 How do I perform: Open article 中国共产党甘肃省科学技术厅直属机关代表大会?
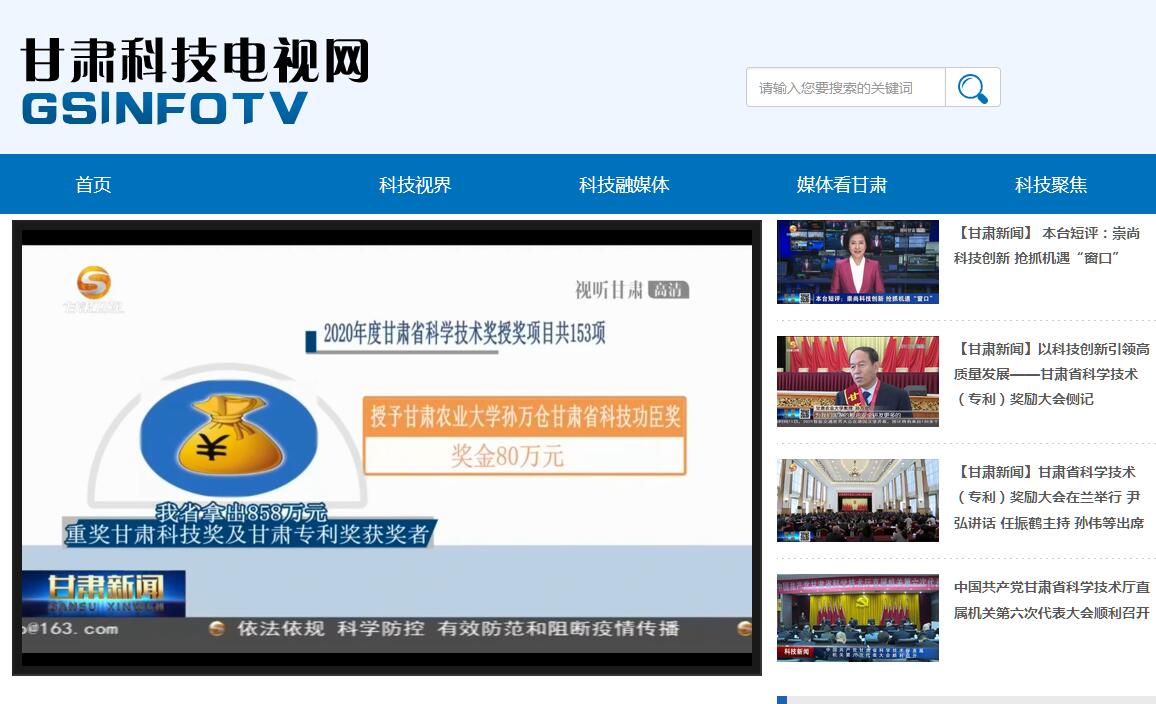click(x=1051, y=600)
